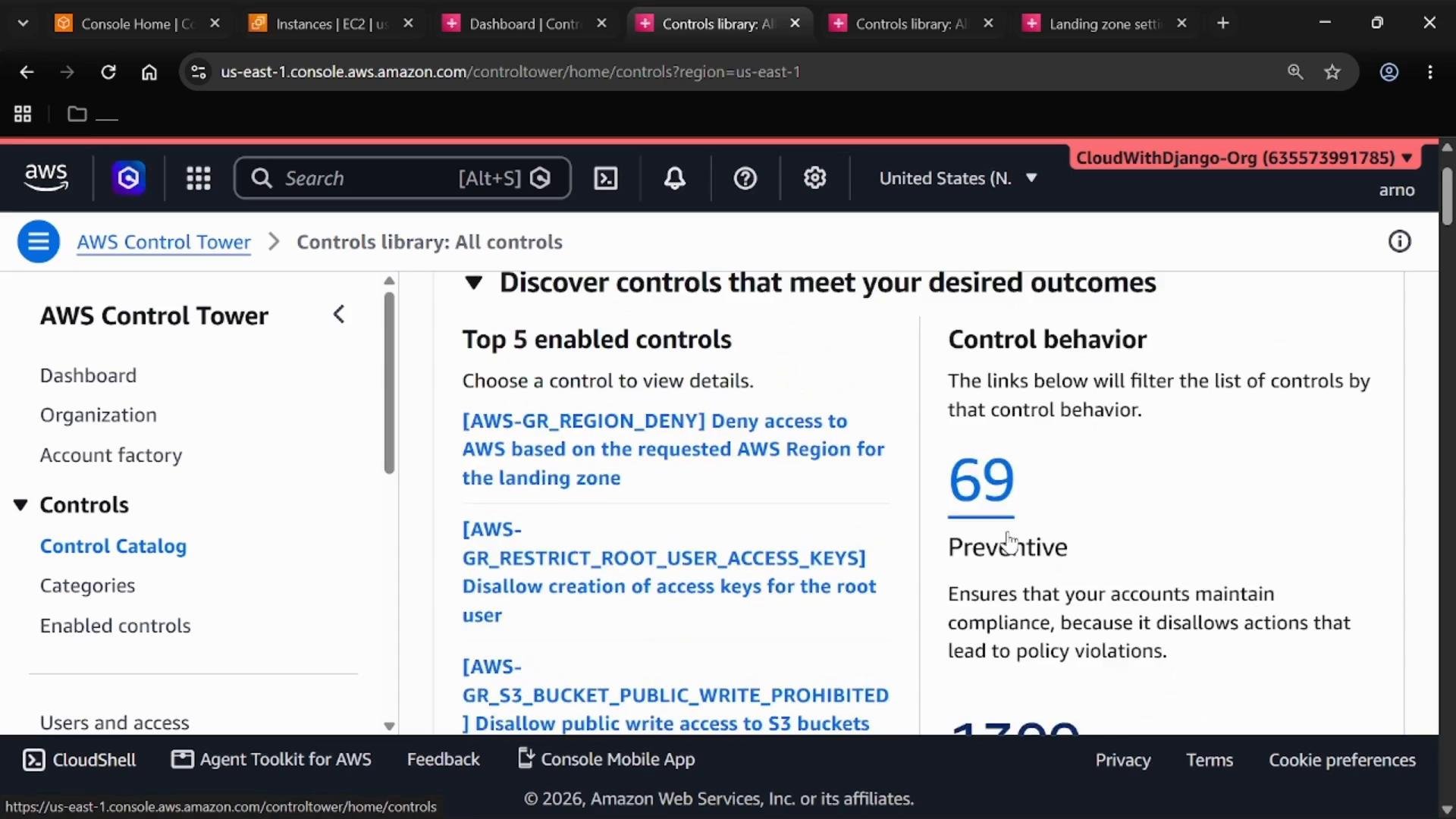Go to the browser home button
This screenshot has width=1456, height=819.
point(149,72)
